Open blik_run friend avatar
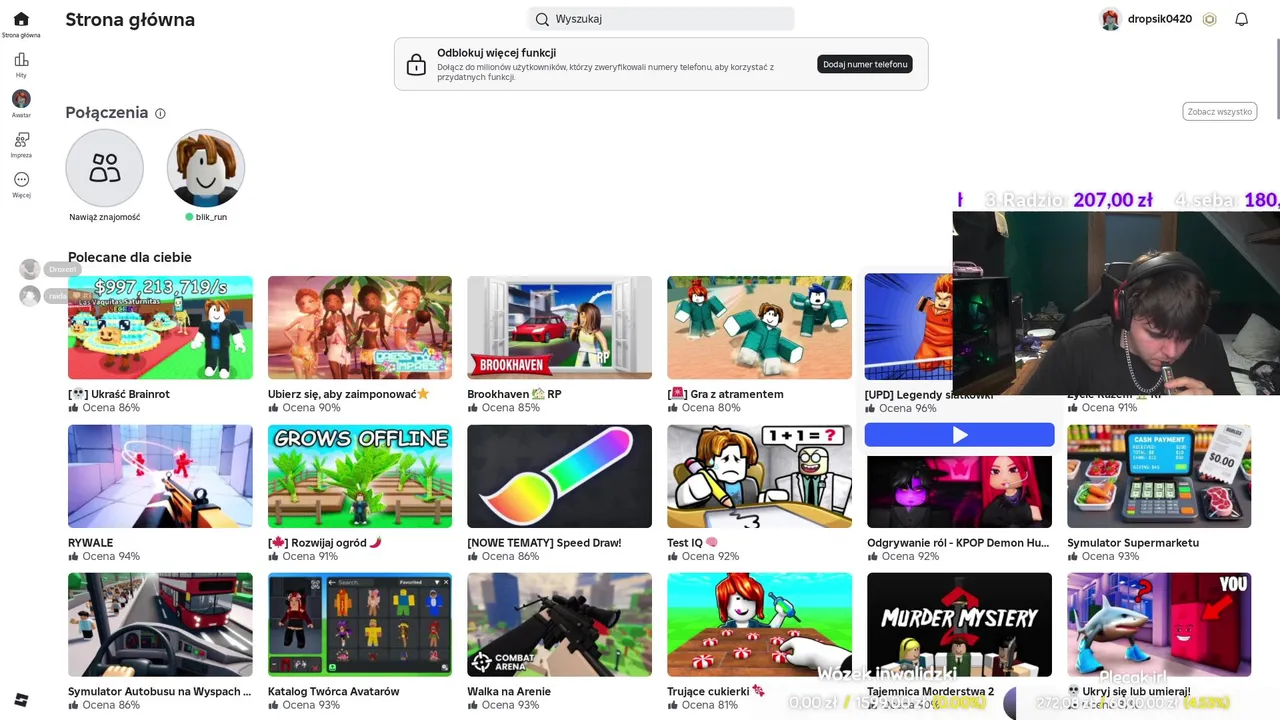The height and width of the screenshot is (720, 1280). [206, 167]
